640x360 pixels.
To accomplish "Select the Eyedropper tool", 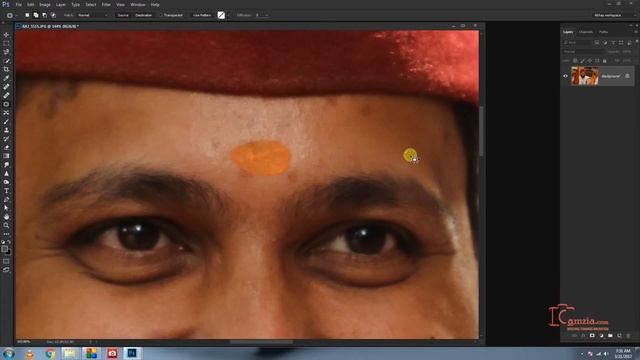I will pos(6,78).
